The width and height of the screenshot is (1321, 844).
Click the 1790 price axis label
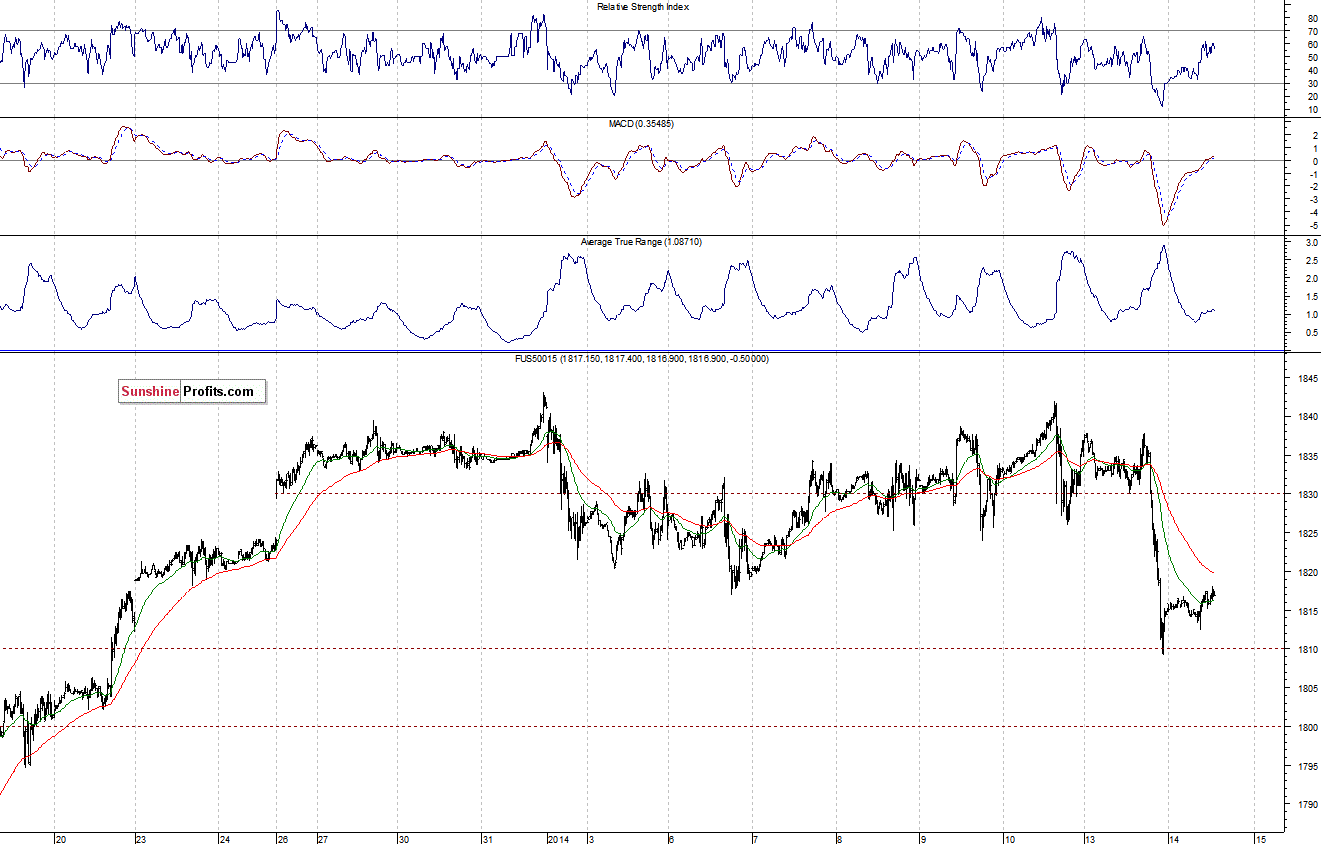pos(1307,803)
